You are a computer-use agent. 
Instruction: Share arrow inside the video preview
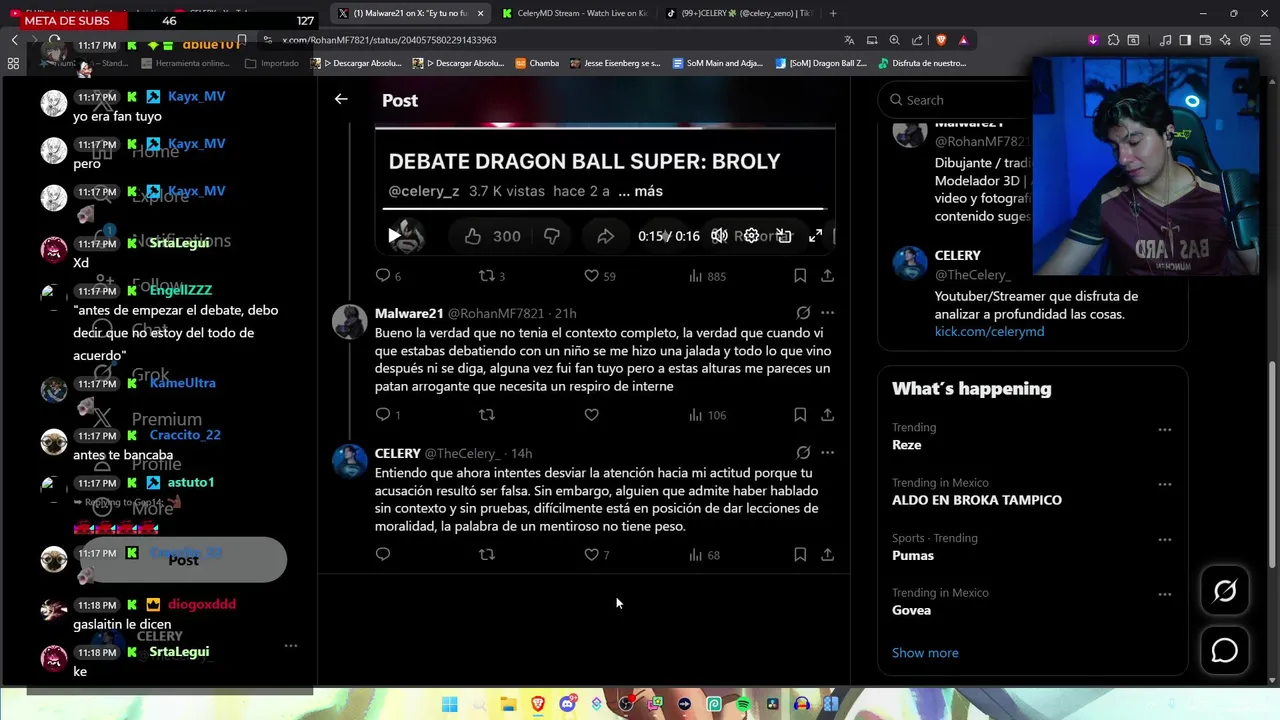(x=605, y=236)
